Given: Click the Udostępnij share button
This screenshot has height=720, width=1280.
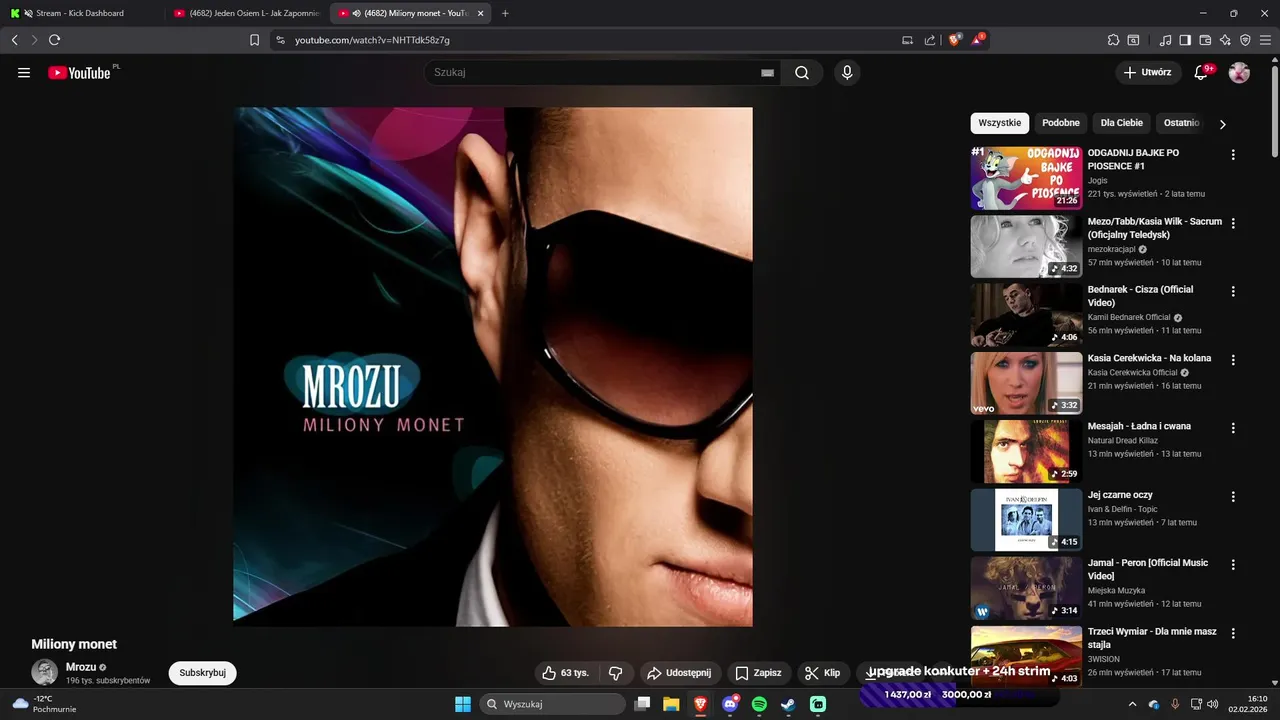Looking at the screenshot, I should 679,673.
